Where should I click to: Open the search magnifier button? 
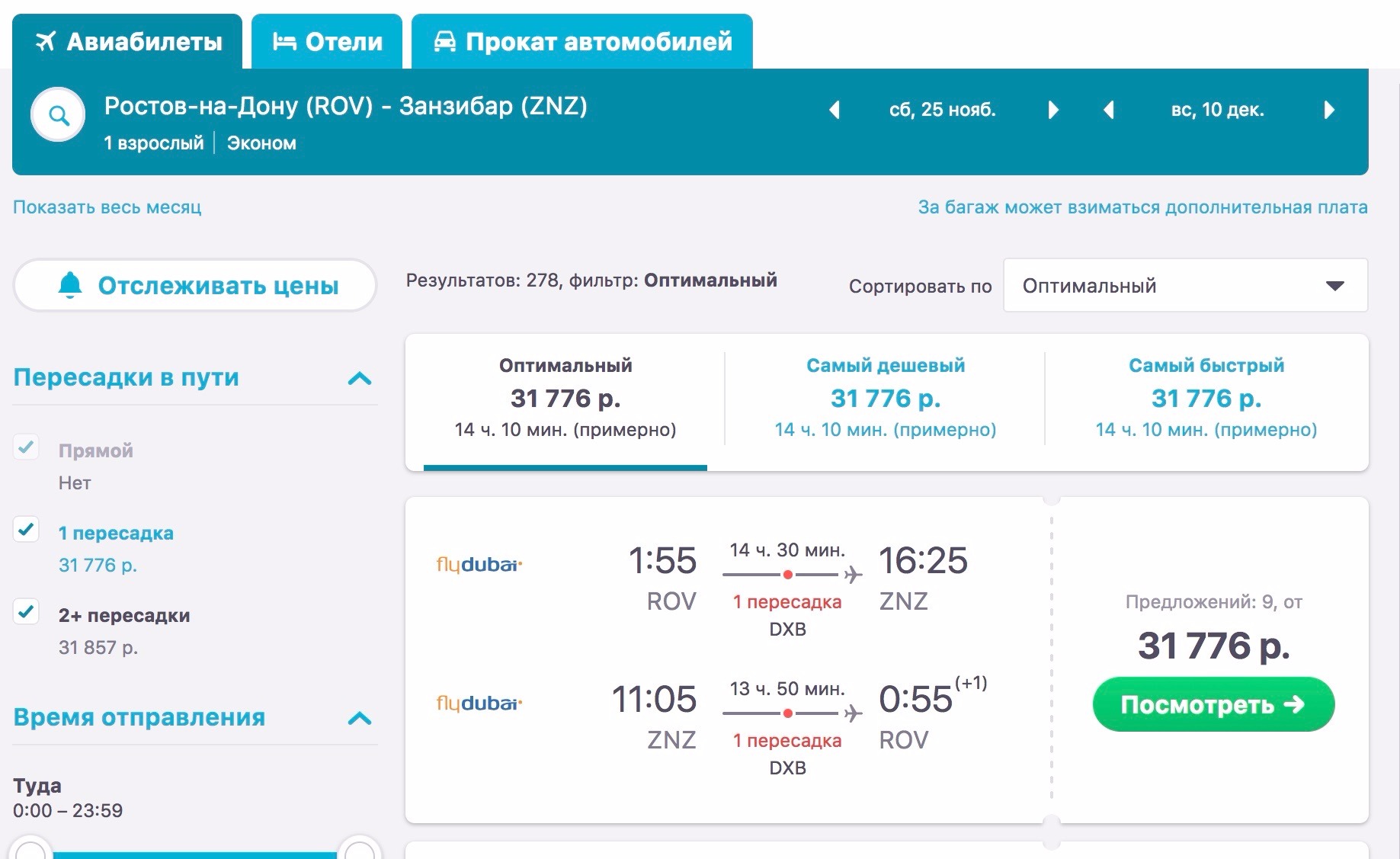point(58,115)
